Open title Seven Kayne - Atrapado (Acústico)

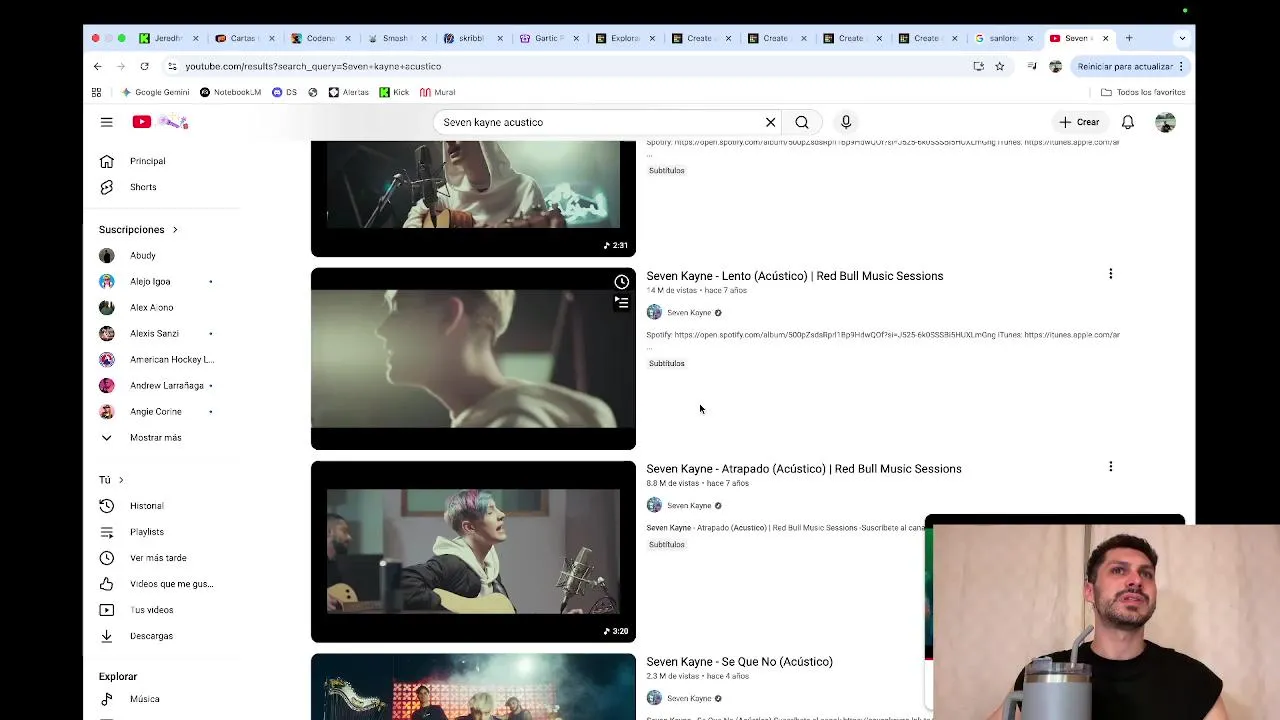pos(803,469)
